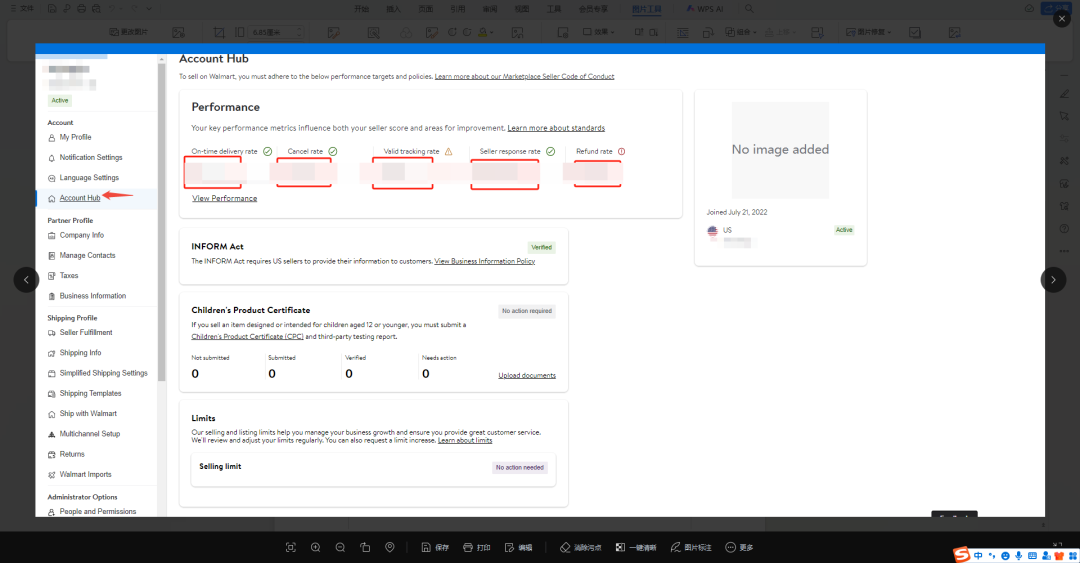This screenshot has width=1080, height=563.
Task: Expand the 效果 dropdown in WPS ribbon
Action: tap(599, 32)
